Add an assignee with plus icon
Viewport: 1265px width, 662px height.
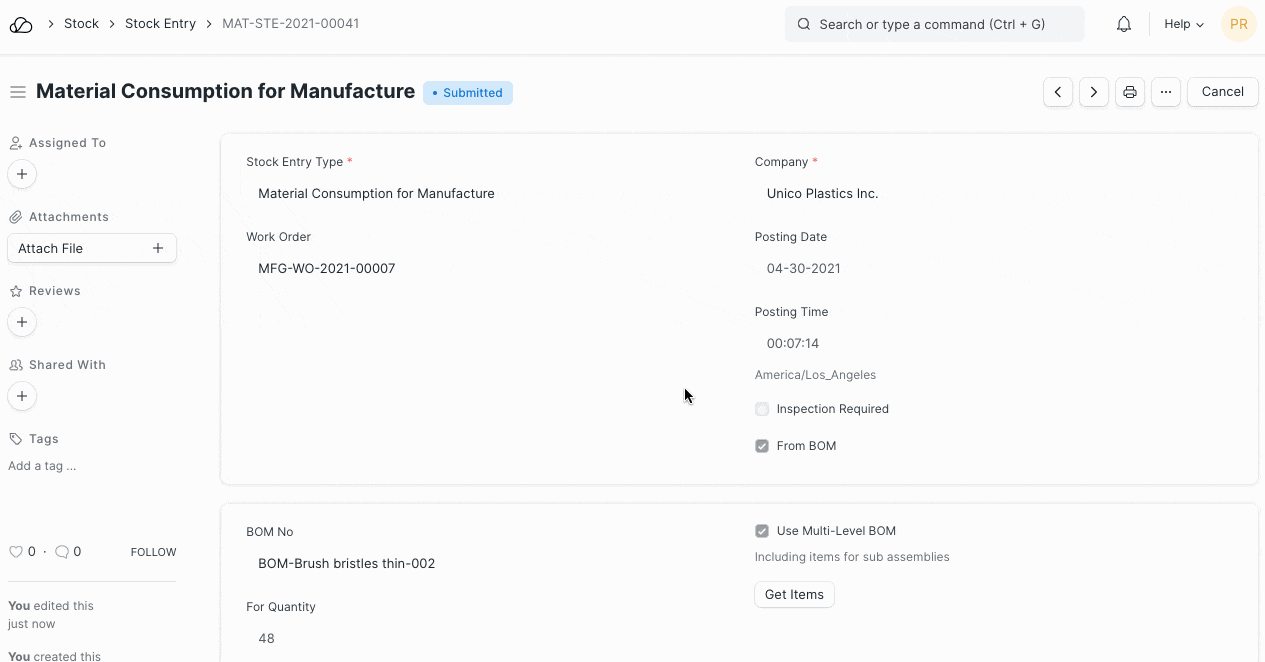point(22,175)
